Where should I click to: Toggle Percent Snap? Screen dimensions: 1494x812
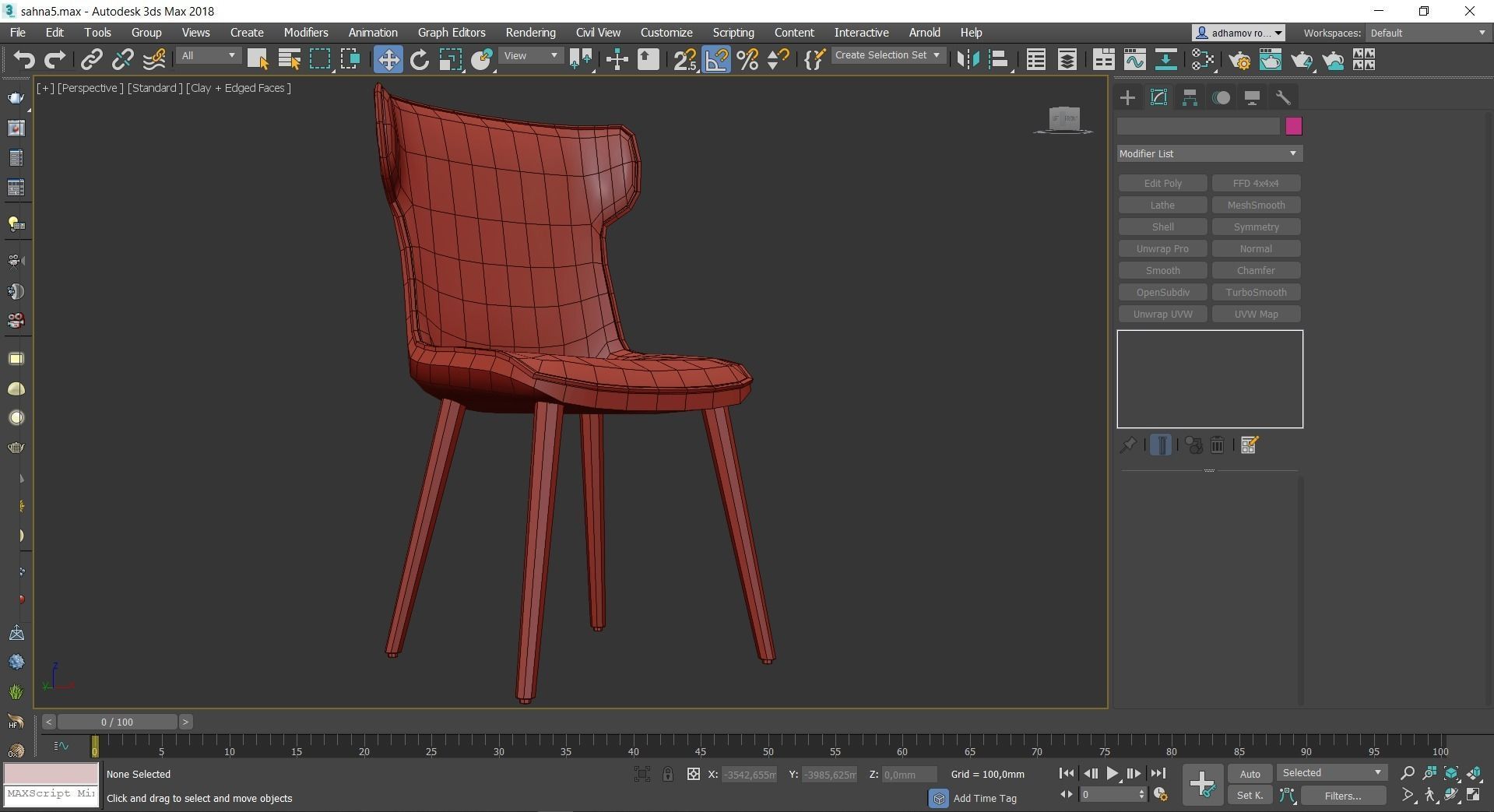[747, 60]
